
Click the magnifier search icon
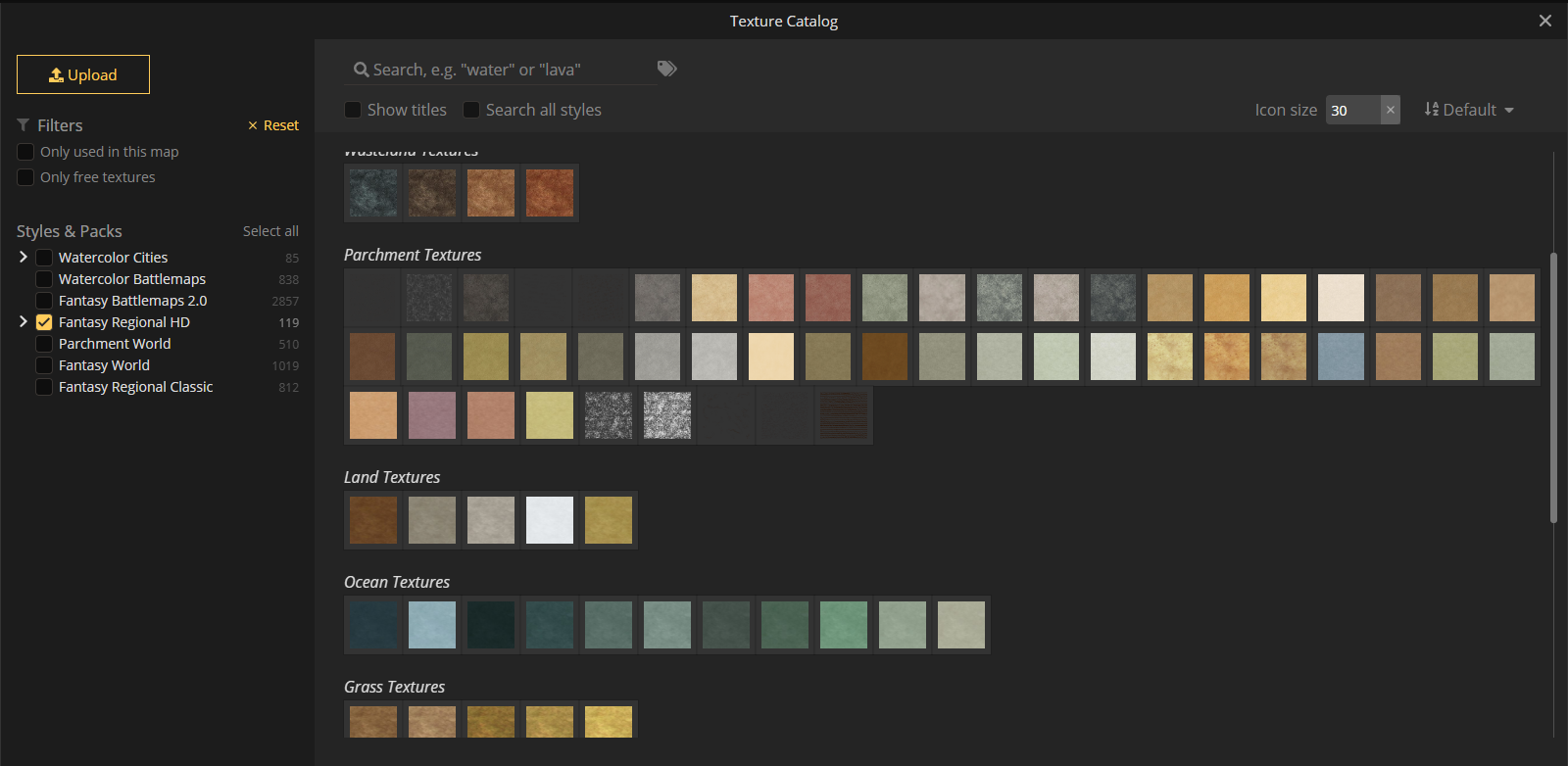pyautogui.click(x=361, y=70)
